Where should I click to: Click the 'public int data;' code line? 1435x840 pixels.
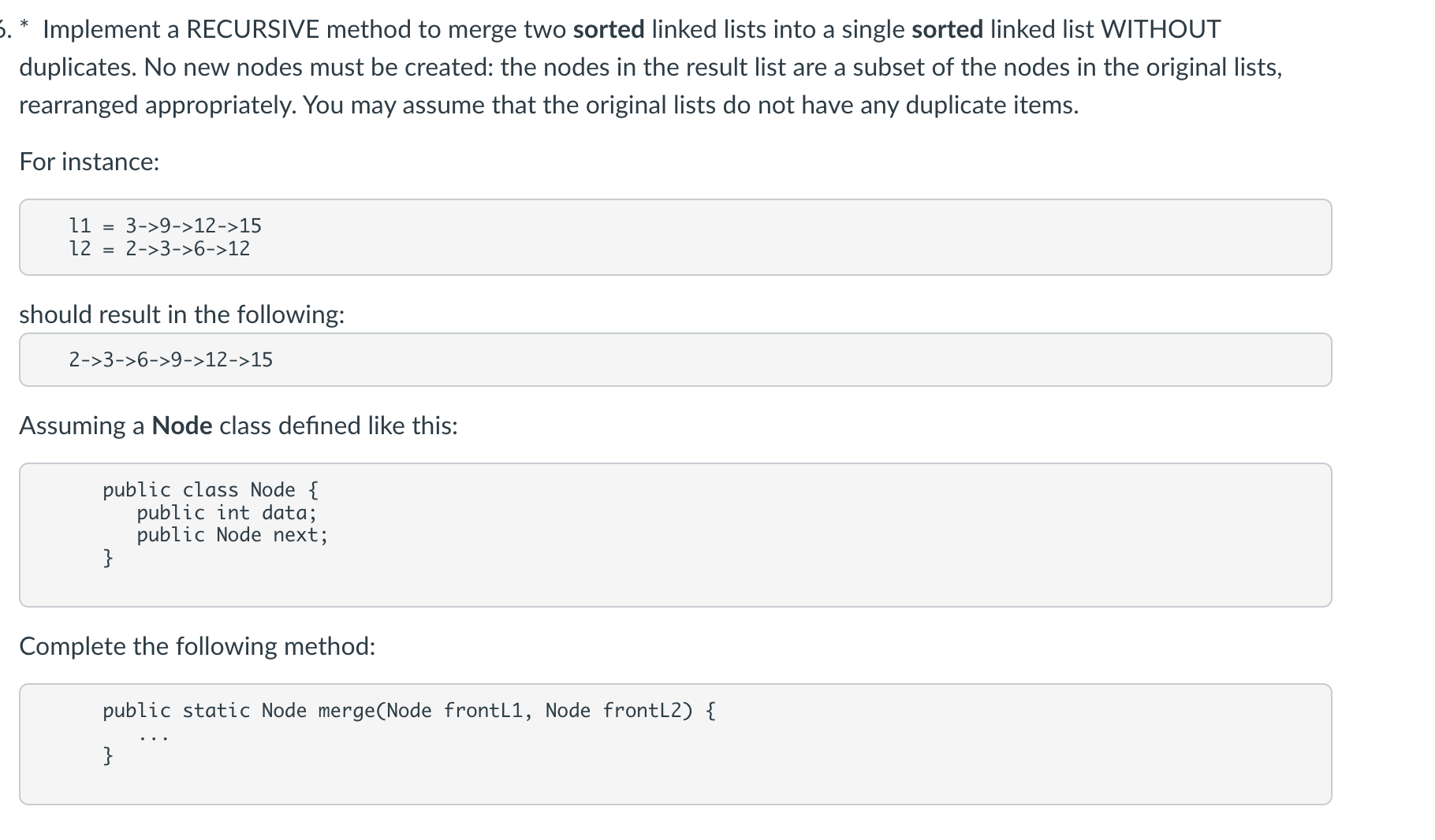227,513
